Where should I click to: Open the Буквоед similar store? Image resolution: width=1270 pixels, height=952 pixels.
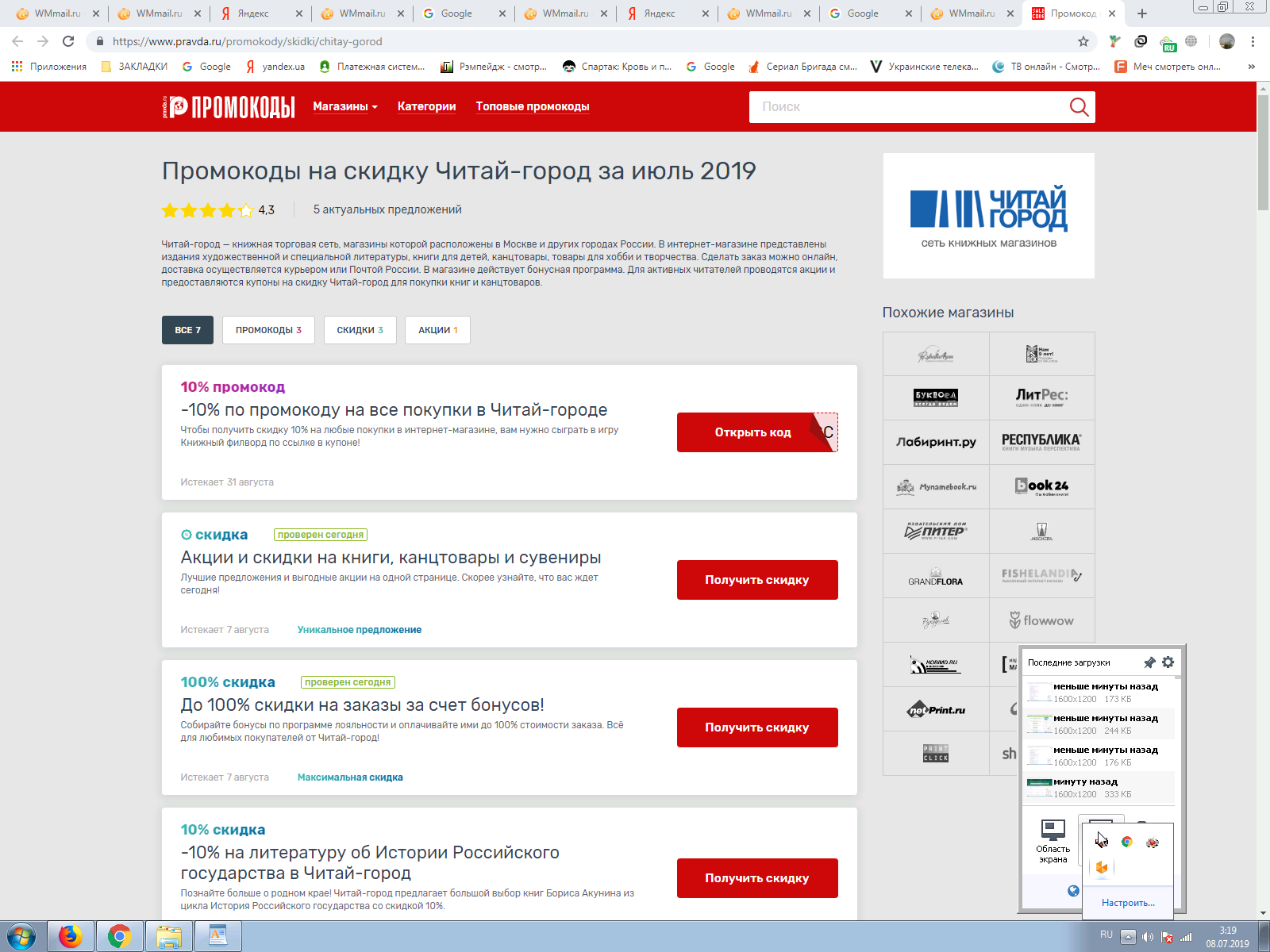[936, 397]
